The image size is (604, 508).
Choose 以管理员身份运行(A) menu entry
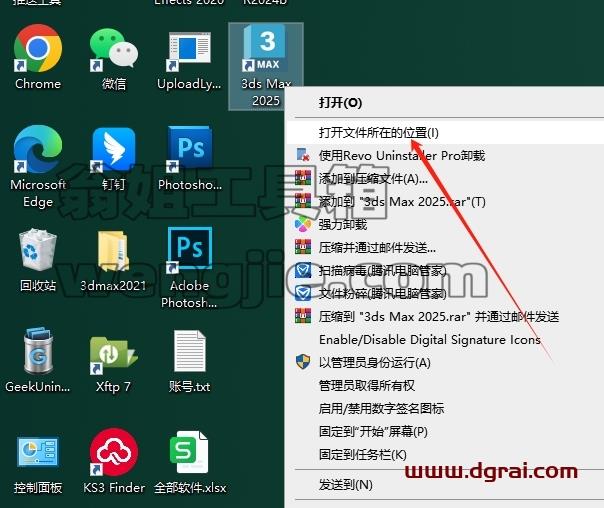coord(445,362)
